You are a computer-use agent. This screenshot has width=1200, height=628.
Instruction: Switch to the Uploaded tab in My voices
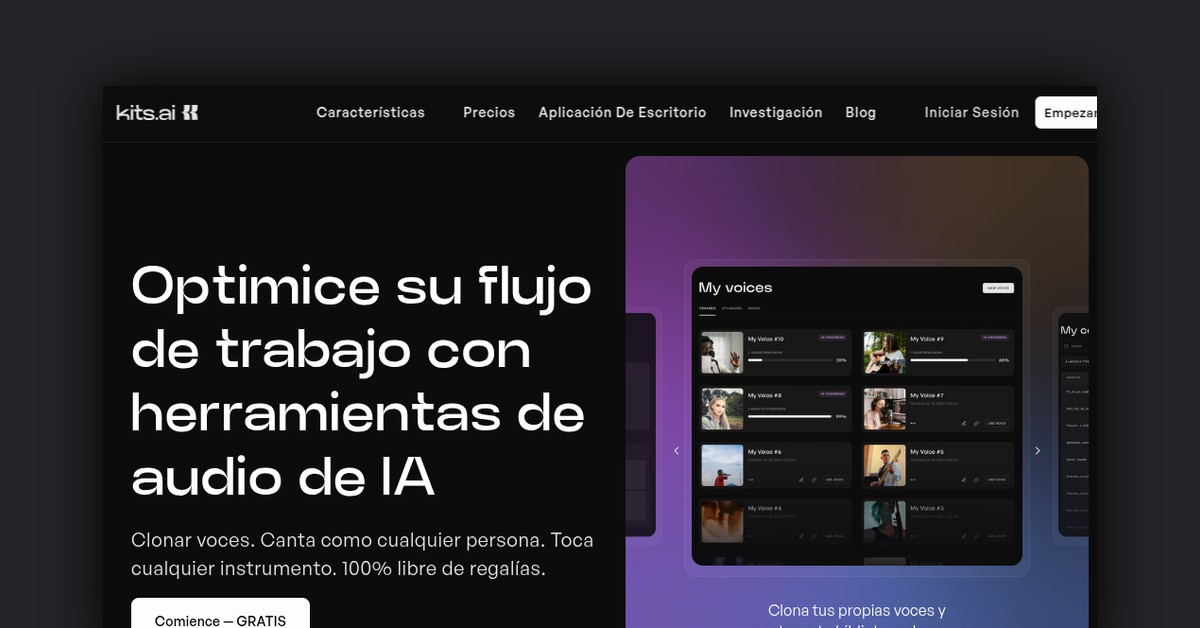[x=731, y=309]
